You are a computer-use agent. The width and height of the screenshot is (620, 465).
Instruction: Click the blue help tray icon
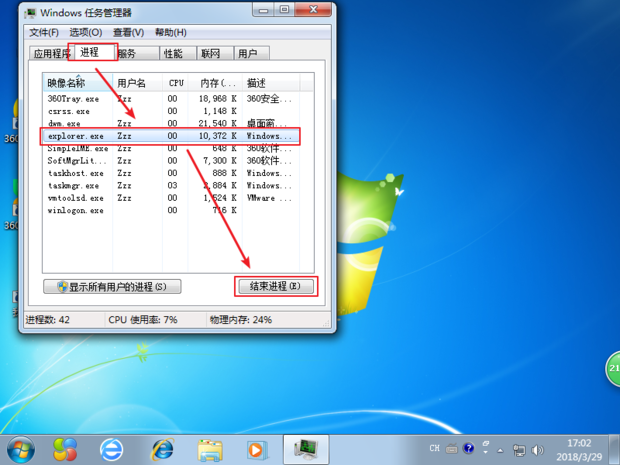[x=469, y=448]
